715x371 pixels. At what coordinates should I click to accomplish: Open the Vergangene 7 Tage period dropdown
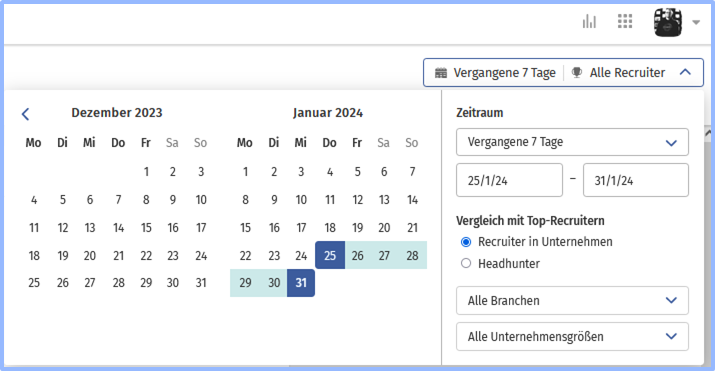coord(572,142)
